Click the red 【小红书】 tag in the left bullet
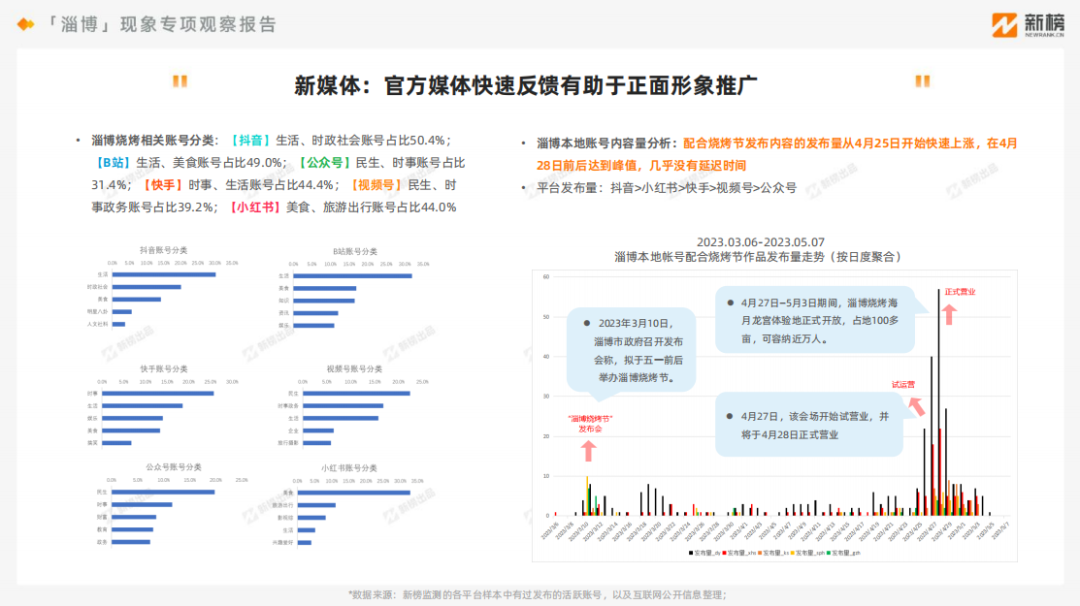The height and width of the screenshot is (606, 1080). 254,207
